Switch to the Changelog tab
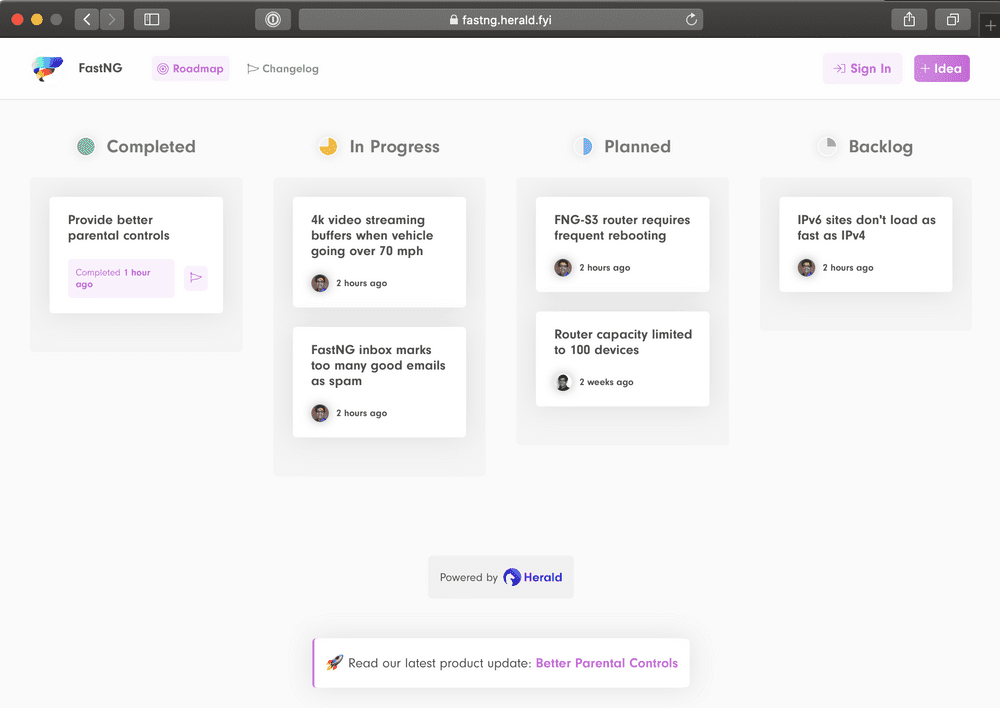Viewport: 1000px width, 708px height. pos(283,69)
